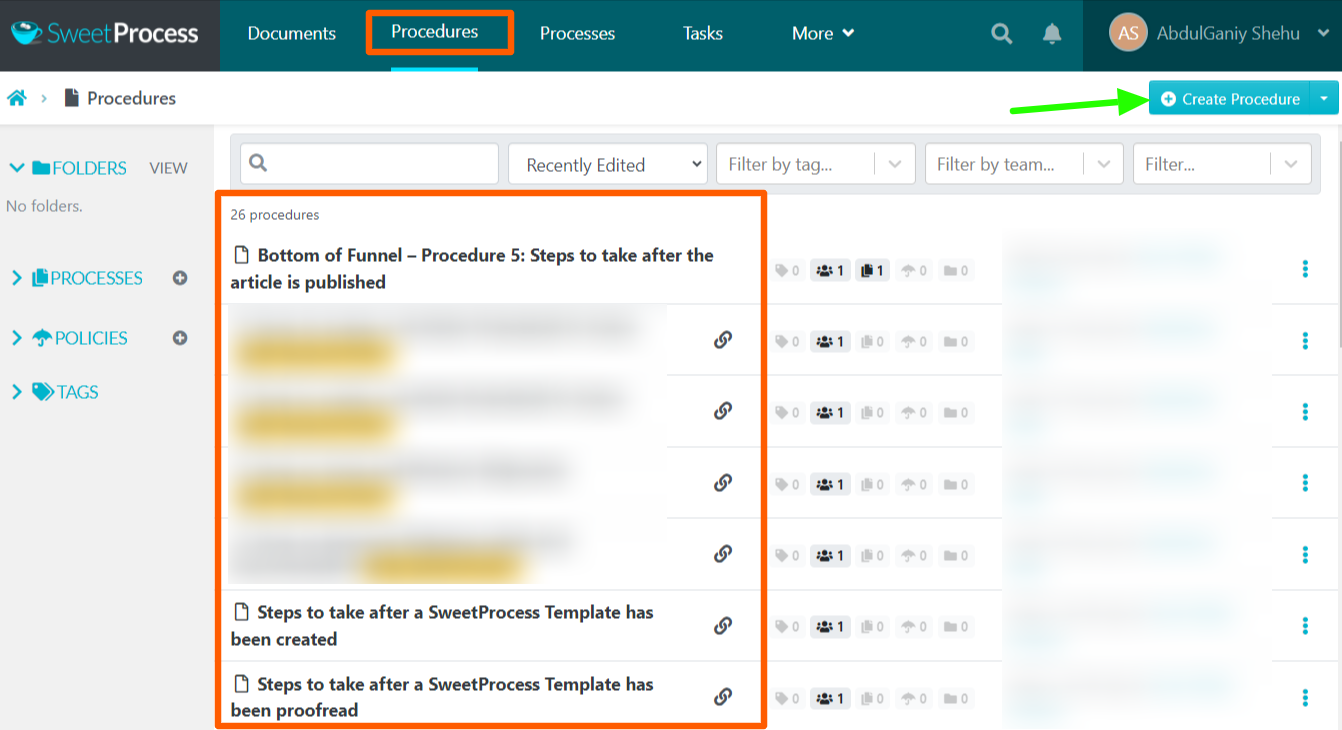Click team badge in 'Template has been proofread' row

[x=830, y=698]
